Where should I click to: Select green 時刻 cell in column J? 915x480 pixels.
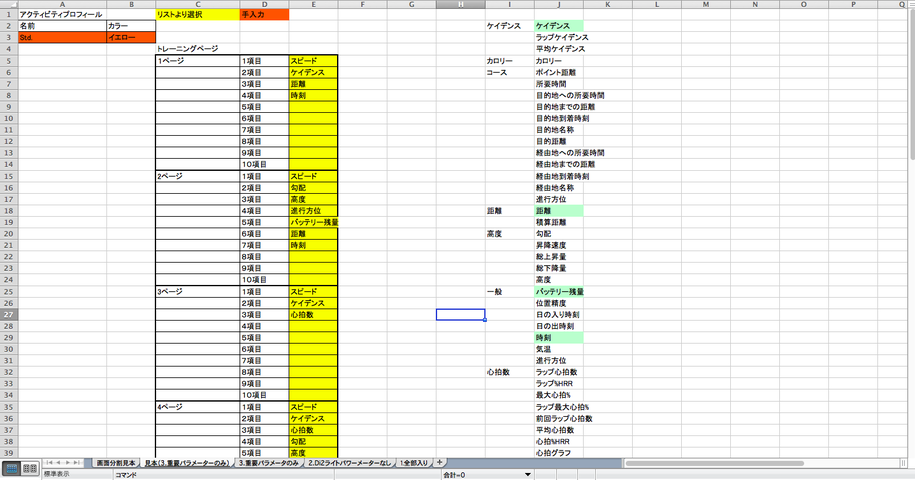click(x=558, y=338)
